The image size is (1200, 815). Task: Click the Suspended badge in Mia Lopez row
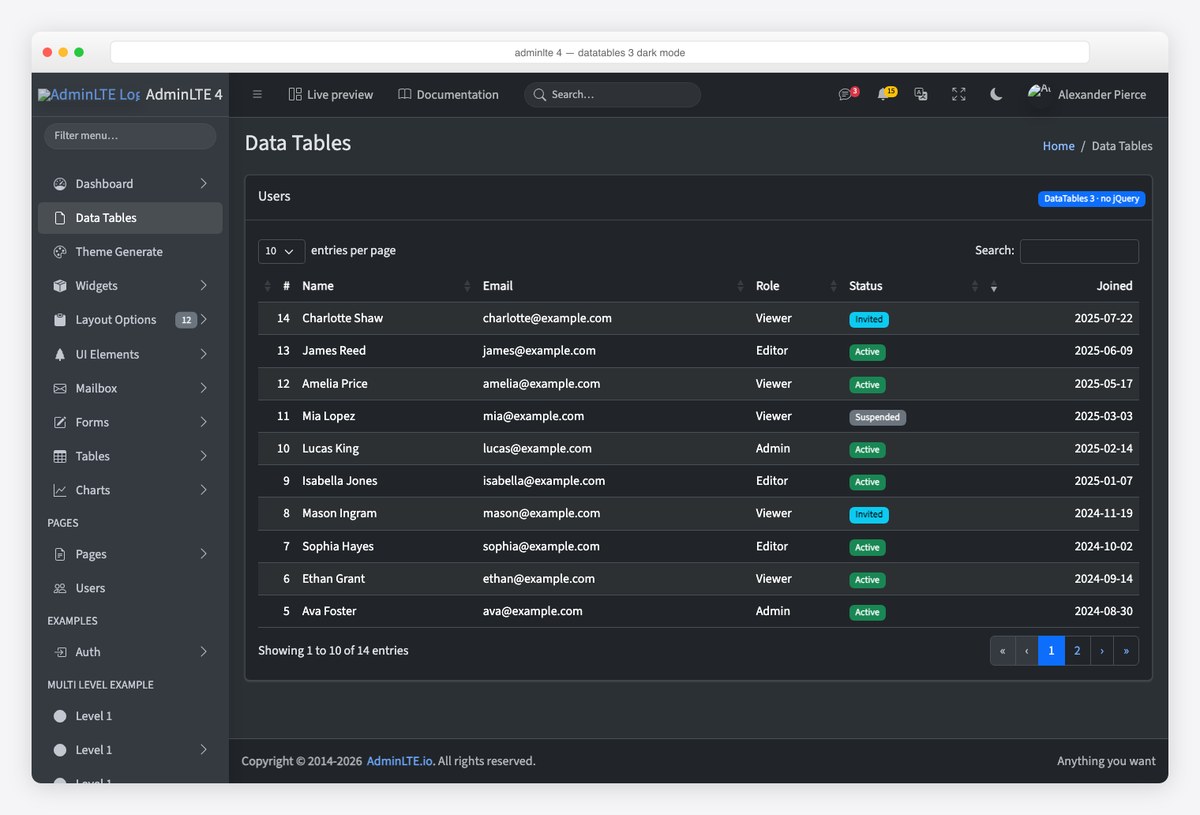[x=878, y=417]
